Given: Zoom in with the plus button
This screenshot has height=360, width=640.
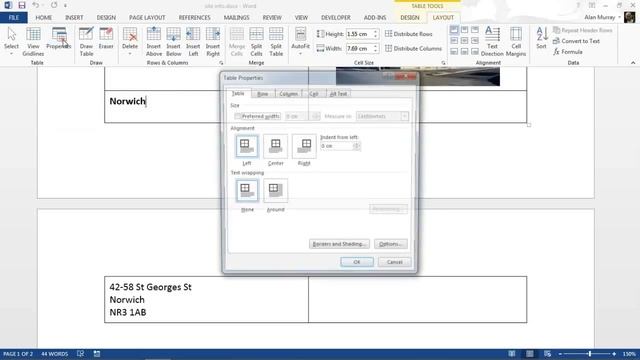Looking at the screenshot, I should 614,354.
